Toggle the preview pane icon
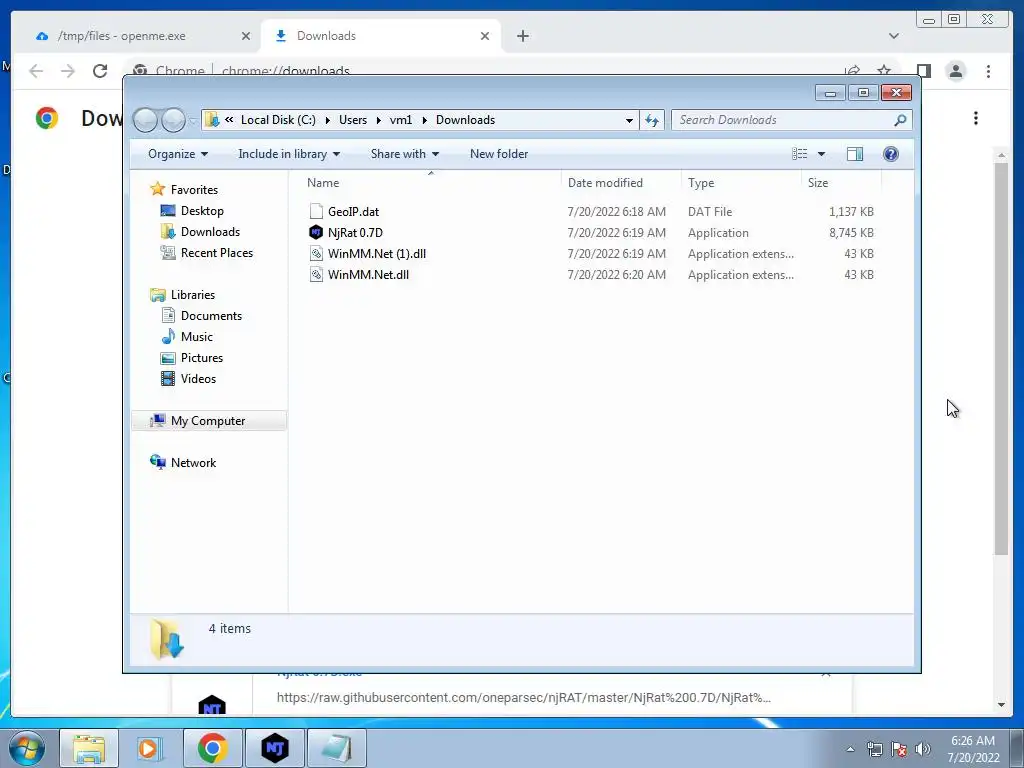 (854, 153)
